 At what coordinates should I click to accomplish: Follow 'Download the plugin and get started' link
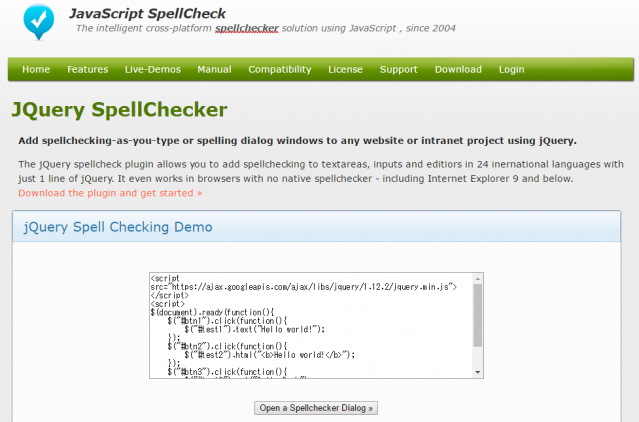point(110,193)
